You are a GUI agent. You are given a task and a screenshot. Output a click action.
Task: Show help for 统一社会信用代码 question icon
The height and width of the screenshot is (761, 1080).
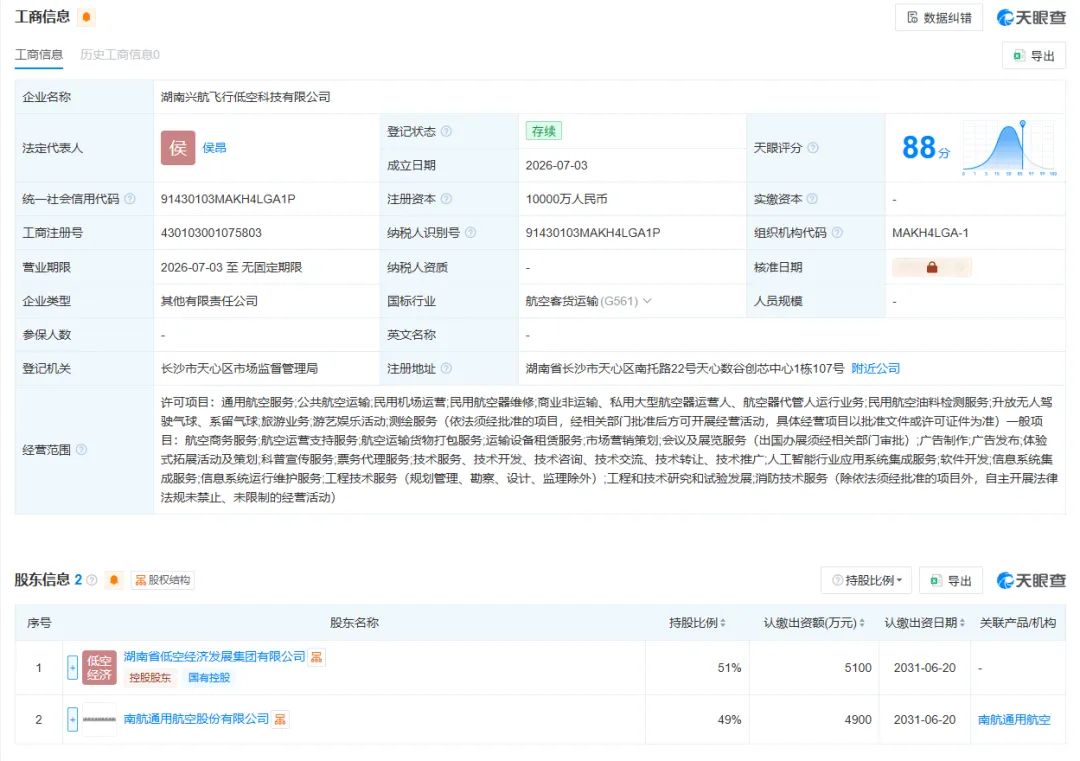[129, 199]
